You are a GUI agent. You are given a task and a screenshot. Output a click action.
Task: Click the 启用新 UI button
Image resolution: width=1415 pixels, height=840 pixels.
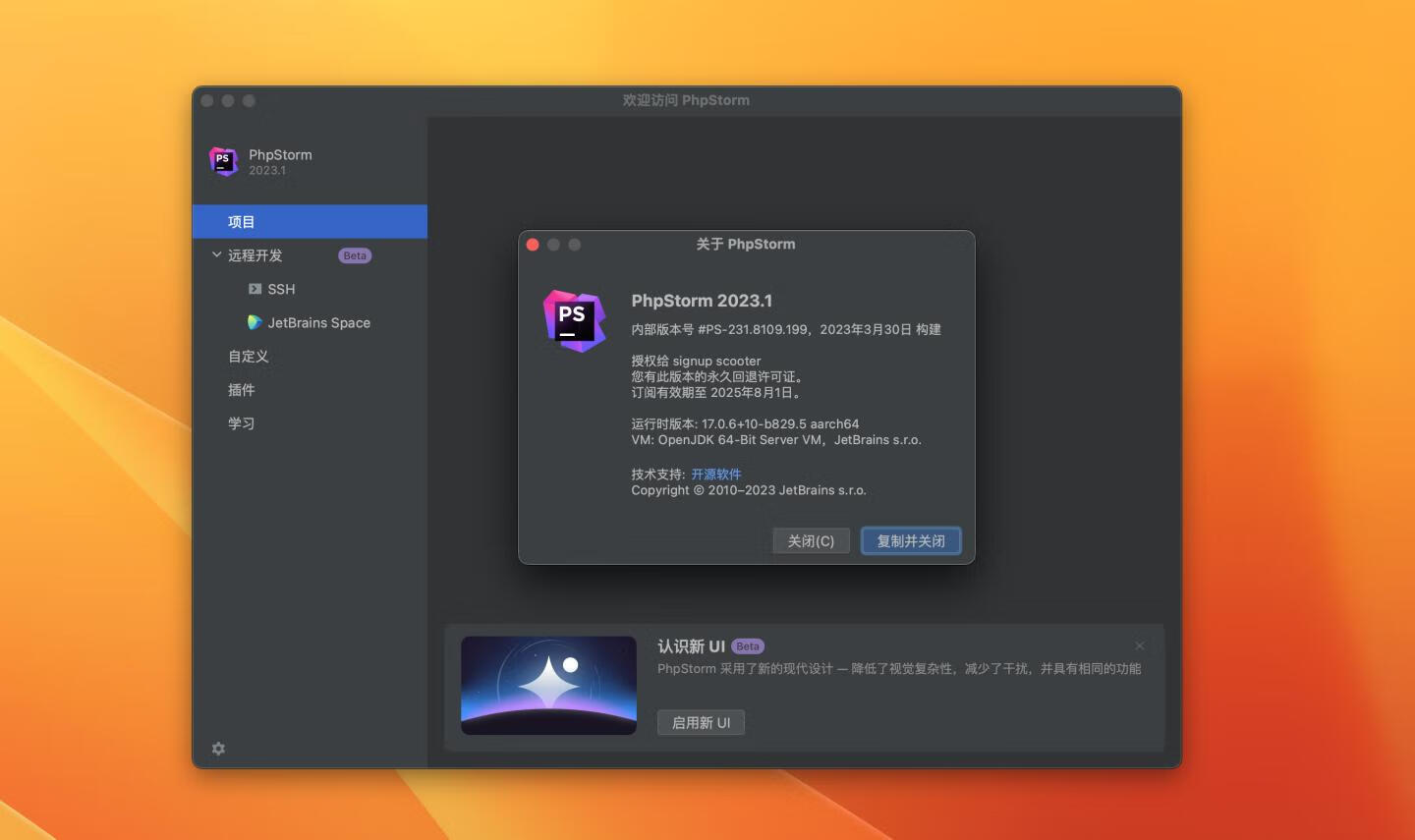point(701,723)
